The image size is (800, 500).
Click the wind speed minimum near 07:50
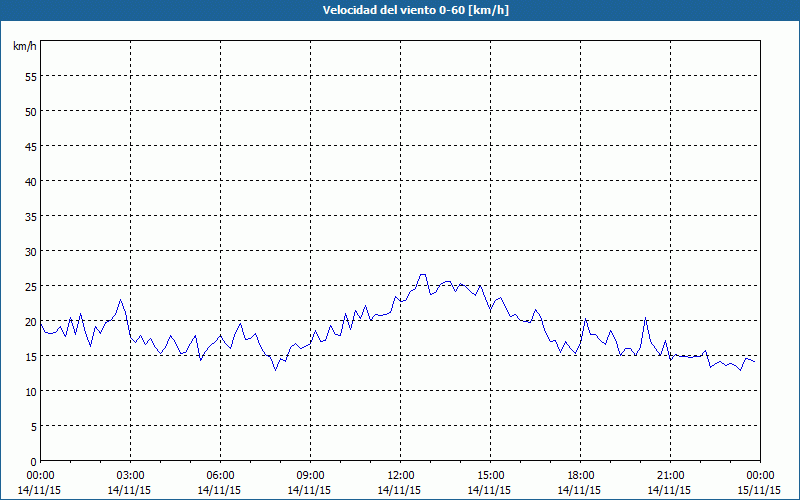(276, 369)
